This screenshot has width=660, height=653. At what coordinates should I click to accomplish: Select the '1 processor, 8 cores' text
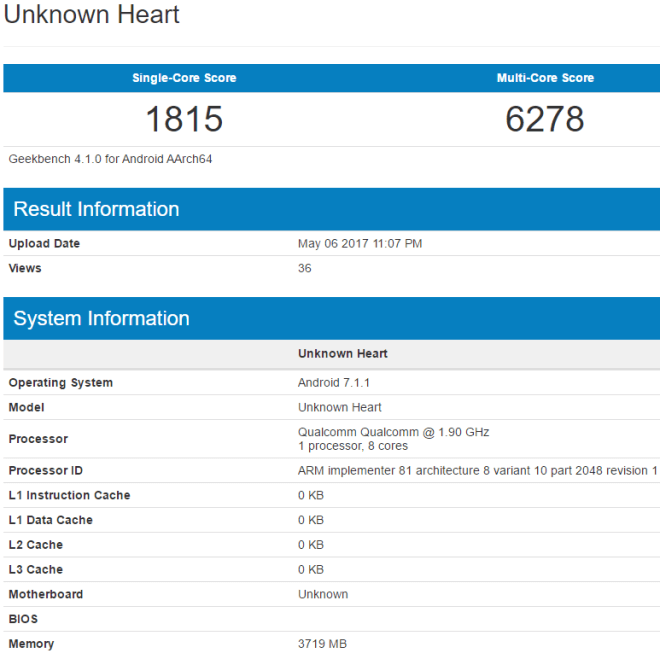(353, 446)
